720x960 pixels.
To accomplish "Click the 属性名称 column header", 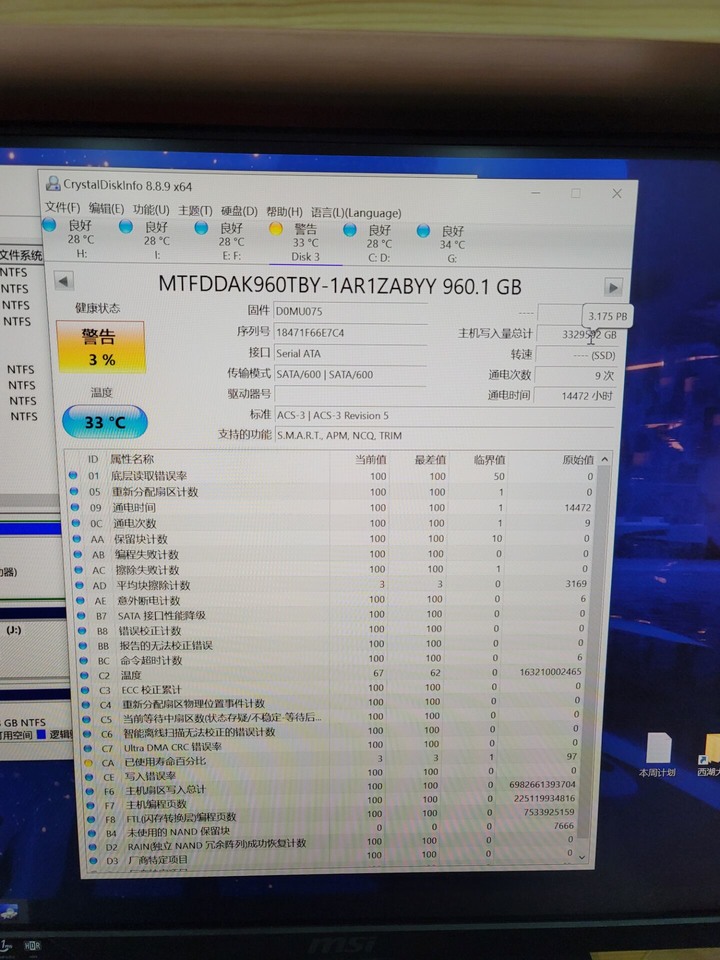I will point(132,459).
